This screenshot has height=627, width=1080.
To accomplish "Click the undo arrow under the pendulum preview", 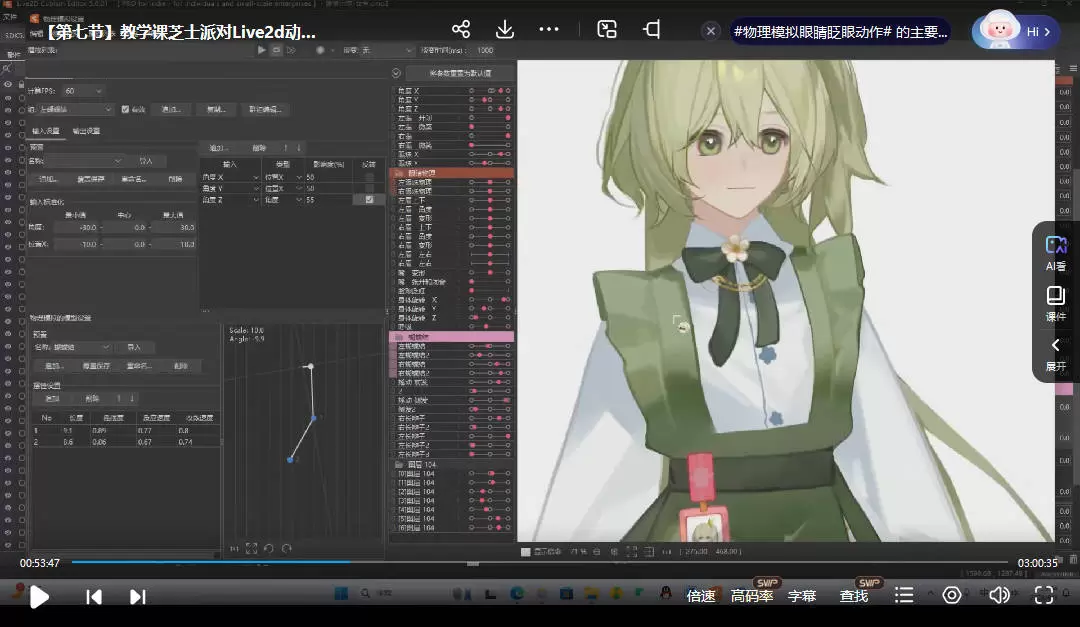I will 269,548.
